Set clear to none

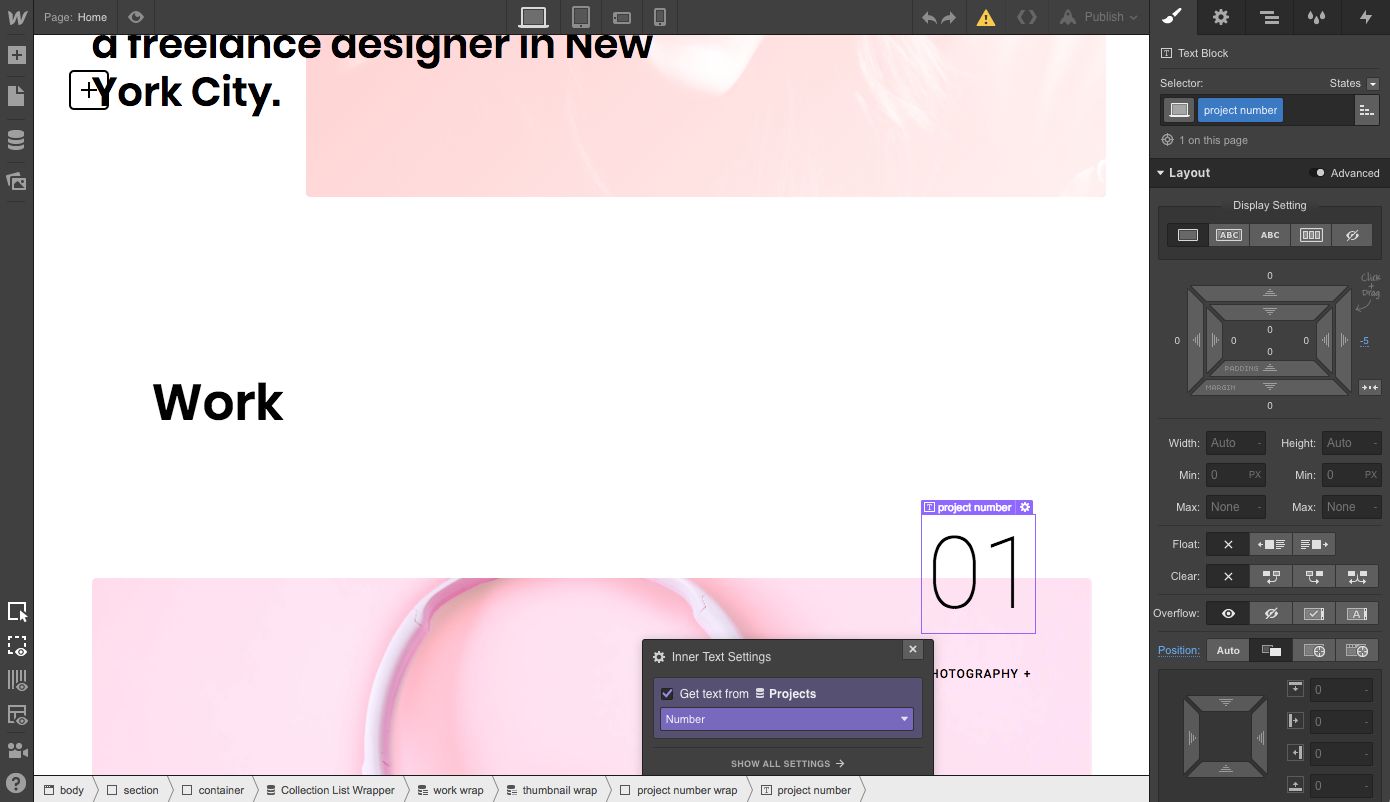coord(1228,576)
